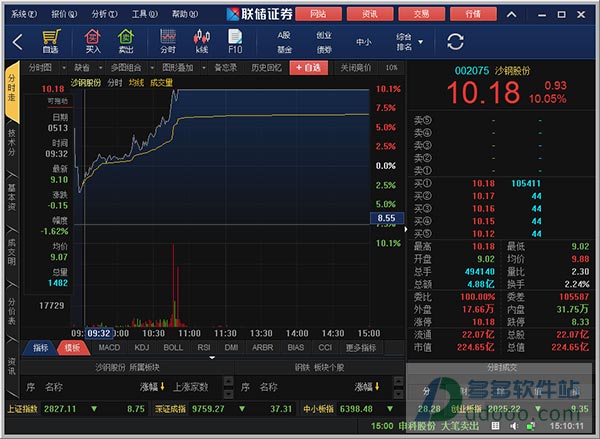Click the red 资讯 button
Screen dimensions: 600x439
(370, 14)
